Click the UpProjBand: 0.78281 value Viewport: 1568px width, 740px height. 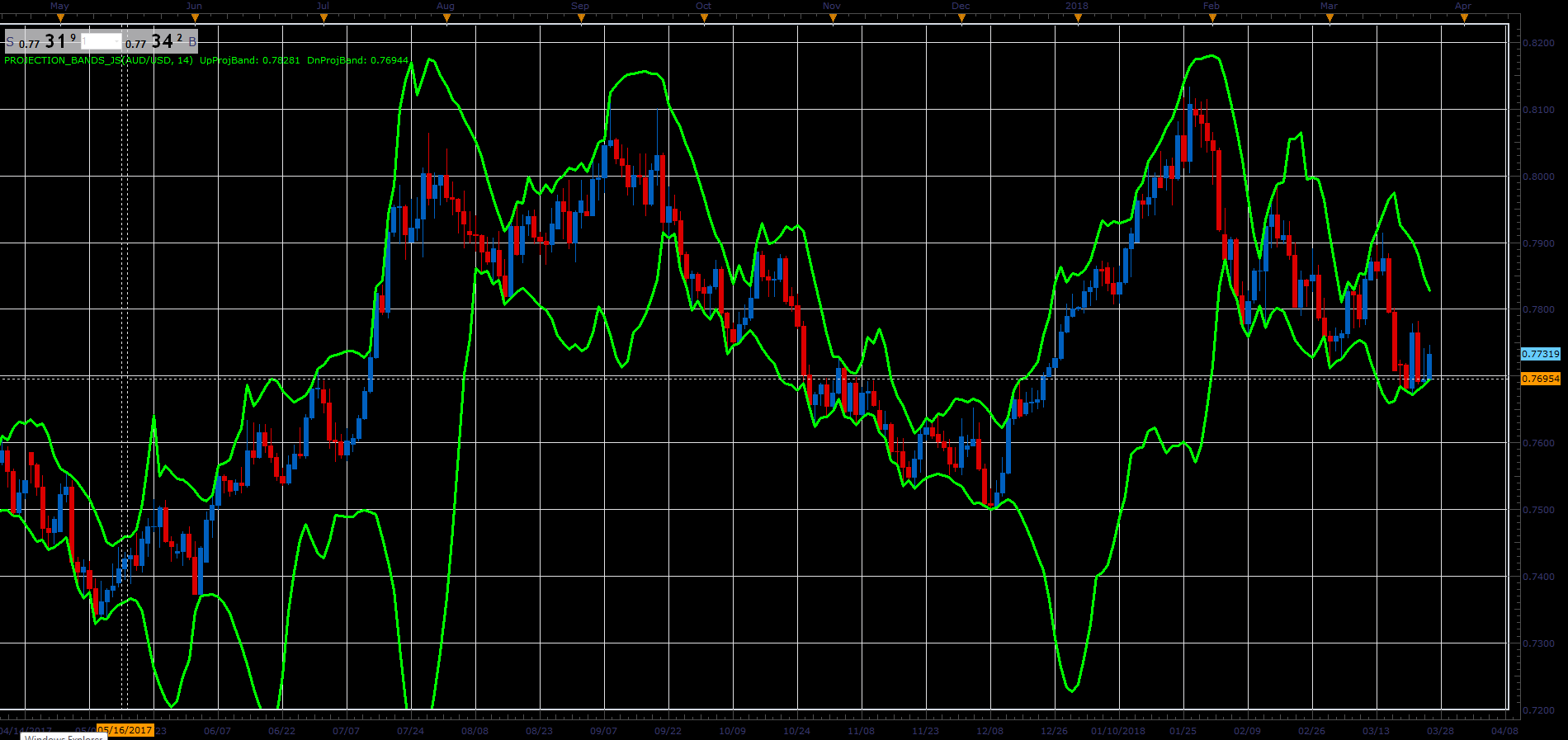[250, 60]
